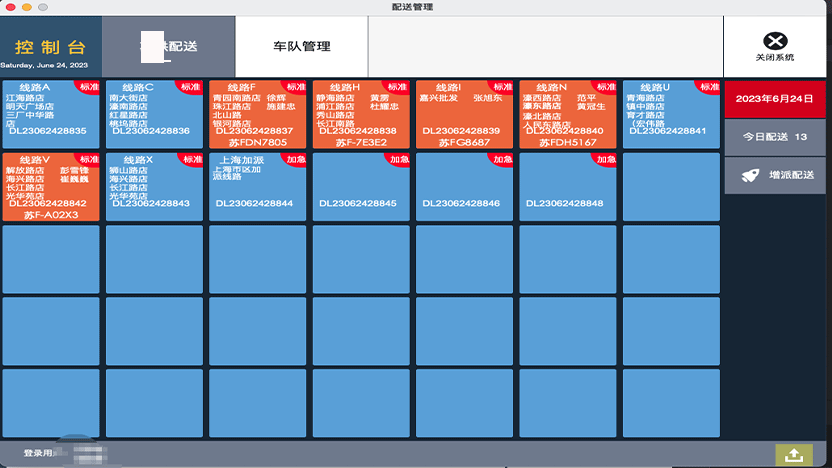
Task: Click store 狮山路店 on 线路X card
Action: coord(128,171)
